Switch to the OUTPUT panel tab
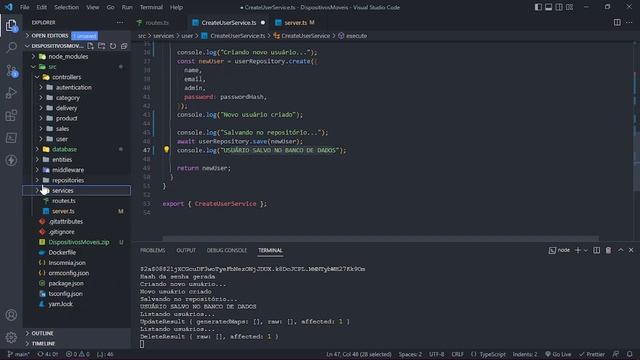 click(x=186, y=250)
